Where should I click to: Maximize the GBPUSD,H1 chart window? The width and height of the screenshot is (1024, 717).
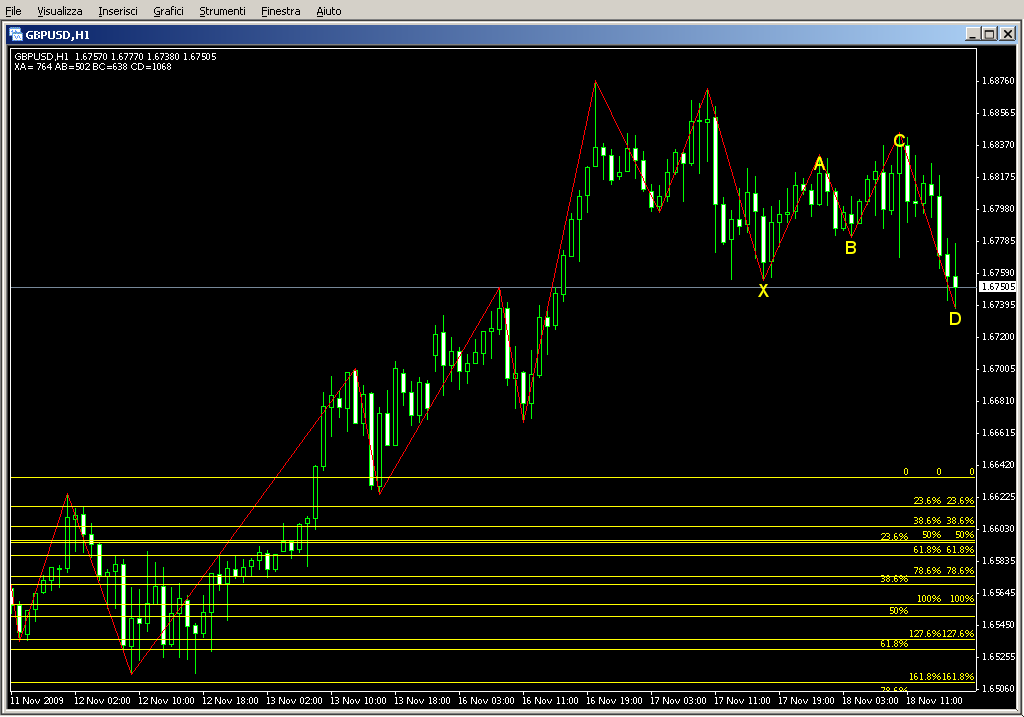pyautogui.click(x=989, y=34)
